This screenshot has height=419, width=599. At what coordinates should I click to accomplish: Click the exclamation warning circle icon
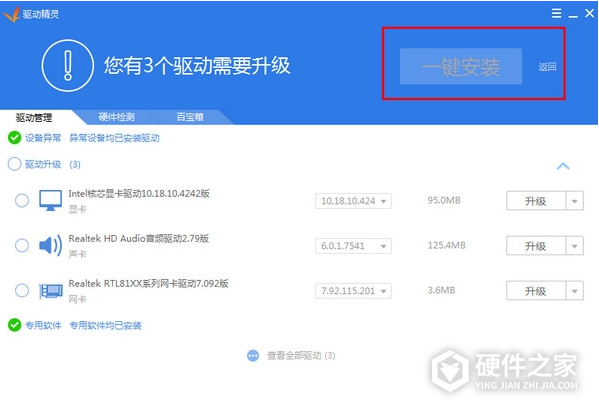click(x=68, y=66)
